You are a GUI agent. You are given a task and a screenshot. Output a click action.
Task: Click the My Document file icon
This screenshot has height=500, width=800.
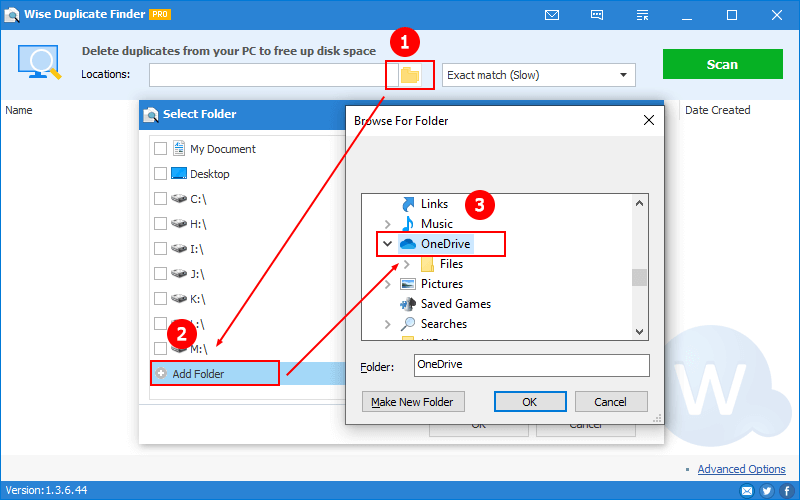[179, 148]
